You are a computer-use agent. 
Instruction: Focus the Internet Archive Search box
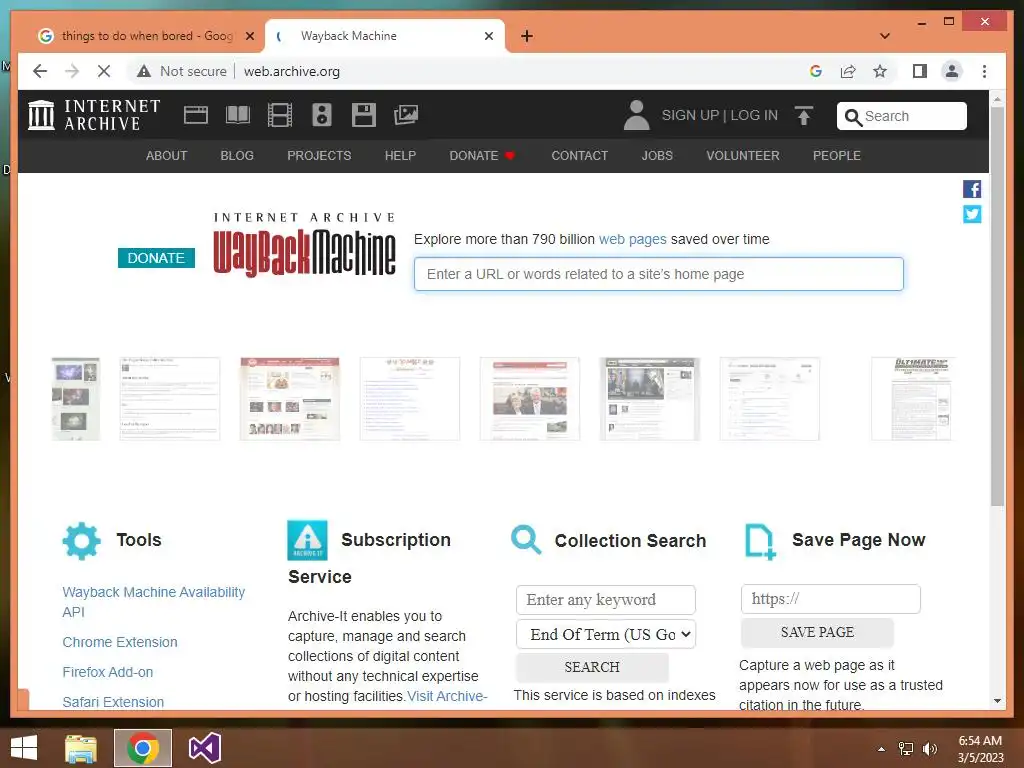pyautogui.click(x=902, y=116)
